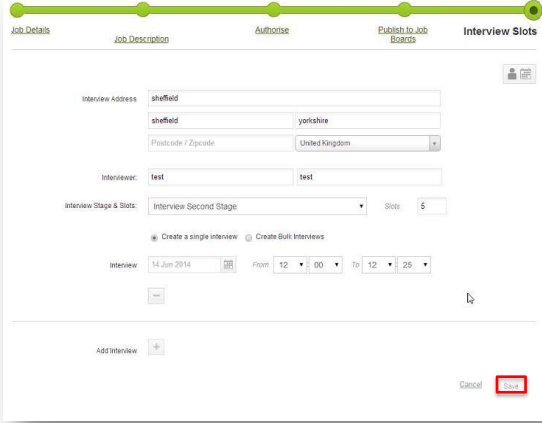Click the Interview Slots progress step dot

click(533, 10)
